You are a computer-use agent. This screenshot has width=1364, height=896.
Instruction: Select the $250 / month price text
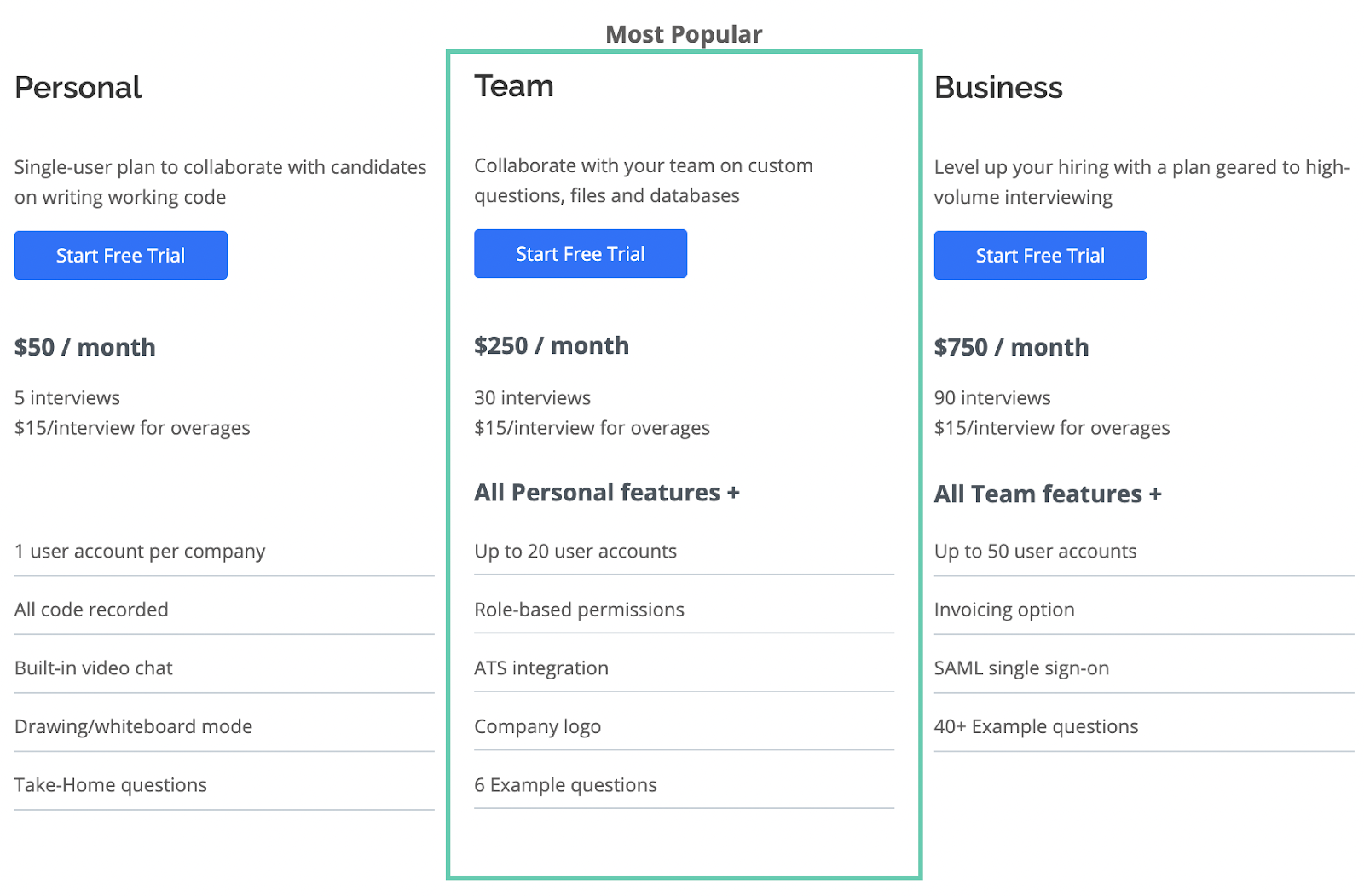coord(552,345)
